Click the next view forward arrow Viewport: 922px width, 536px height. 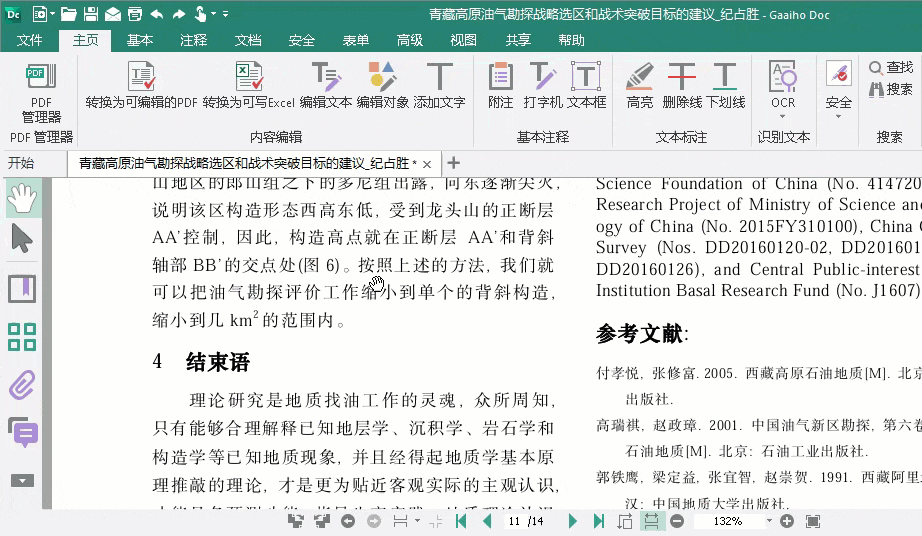click(x=374, y=521)
